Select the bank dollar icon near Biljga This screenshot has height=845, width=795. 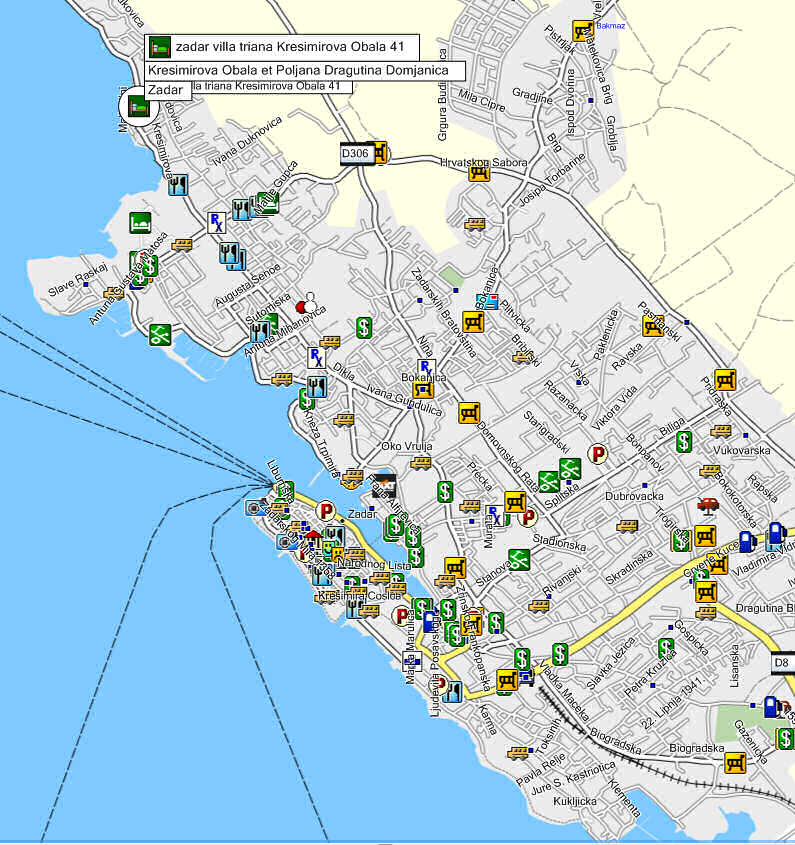[x=683, y=441]
